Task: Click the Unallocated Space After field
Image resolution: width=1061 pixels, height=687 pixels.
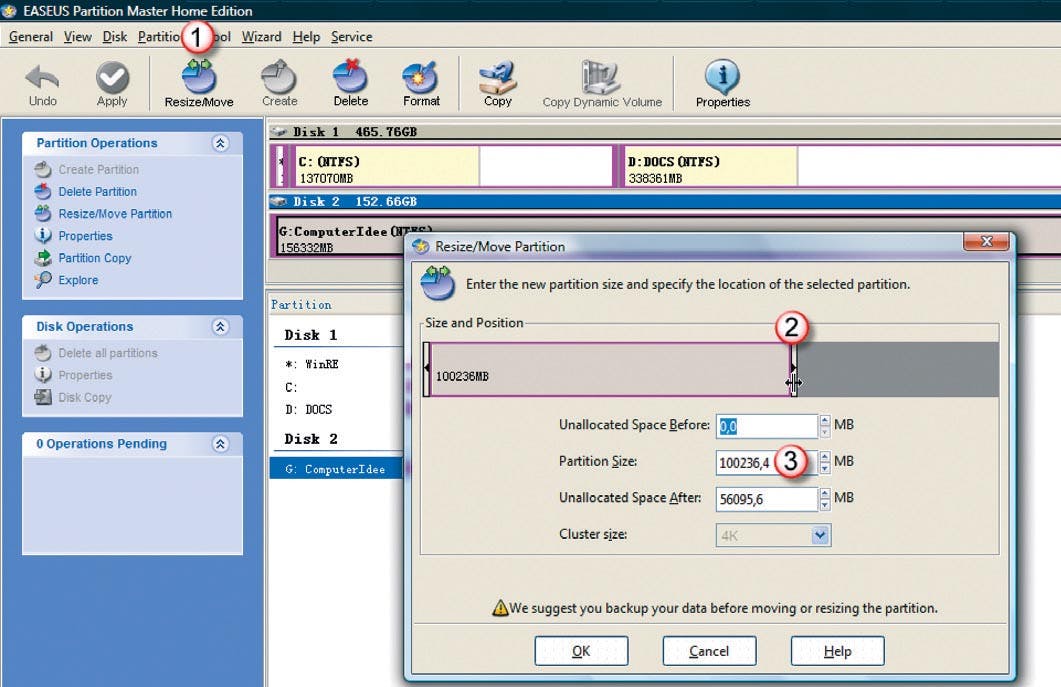Action: point(767,499)
